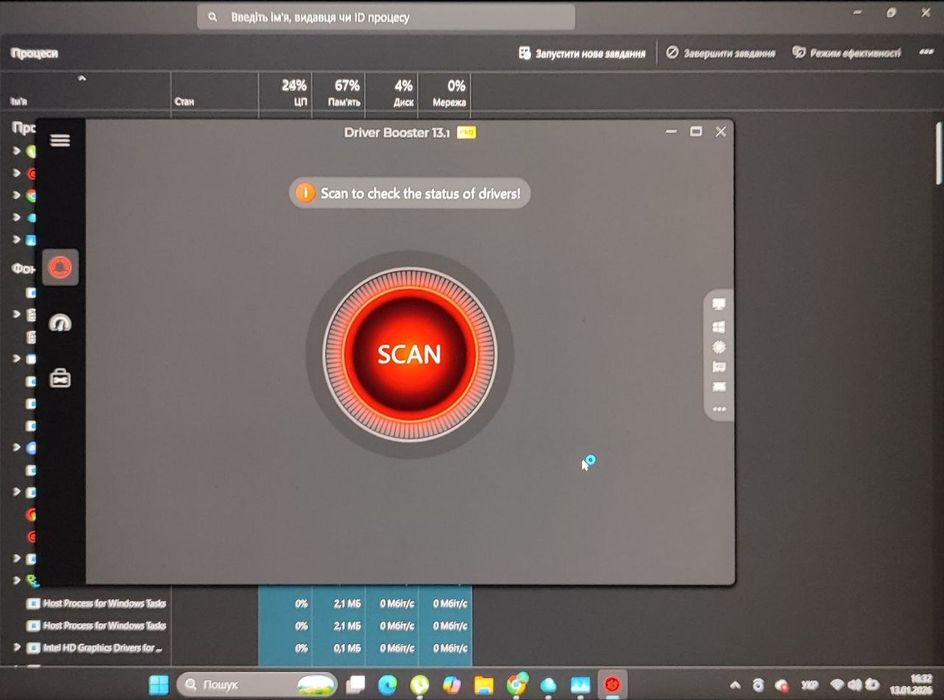Click the fifth icon above the dots in right panel

click(719, 386)
